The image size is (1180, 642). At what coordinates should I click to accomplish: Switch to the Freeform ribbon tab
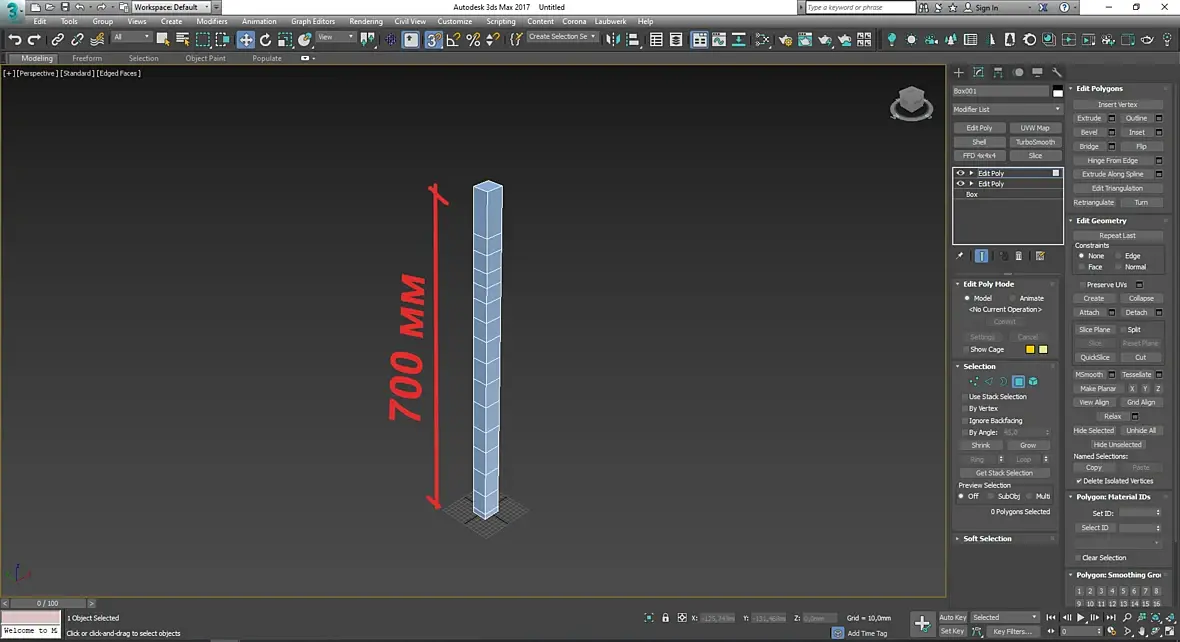point(87,58)
